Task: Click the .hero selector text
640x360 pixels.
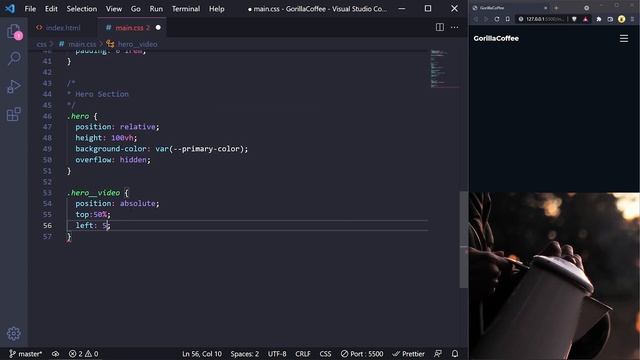Action: (78, 116)
